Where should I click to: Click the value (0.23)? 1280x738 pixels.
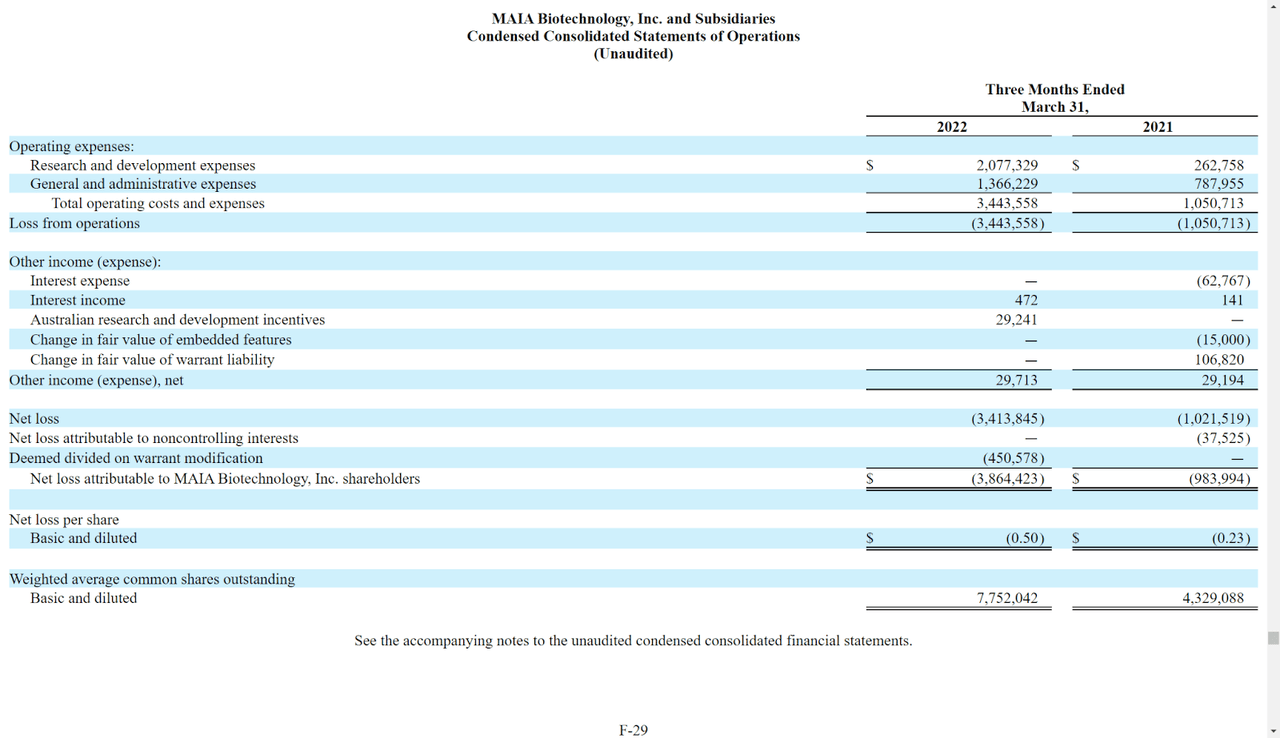[x=1231, y=538]
